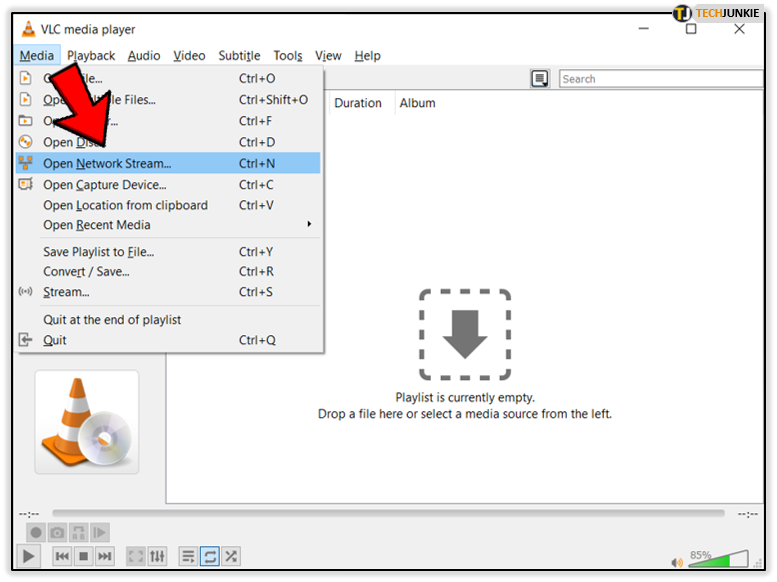Screen dimensions: 777x582
Task: Sort playlist by Album column
Action: (x=417, y=103)
